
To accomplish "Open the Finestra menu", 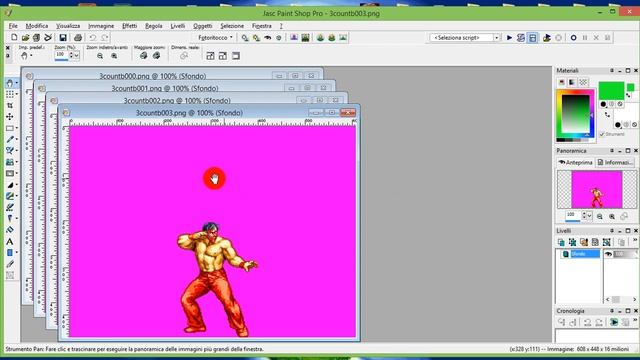I will coord(262,26).
